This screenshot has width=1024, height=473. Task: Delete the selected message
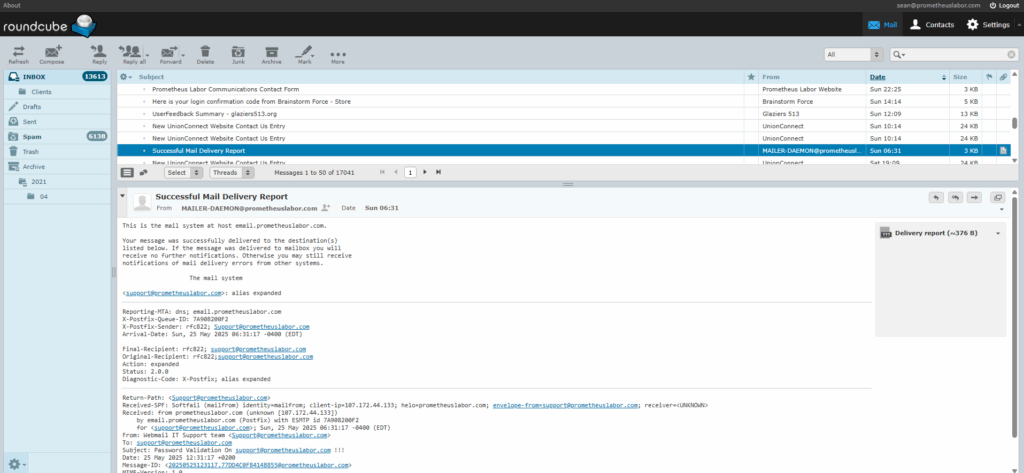point(205,55)
